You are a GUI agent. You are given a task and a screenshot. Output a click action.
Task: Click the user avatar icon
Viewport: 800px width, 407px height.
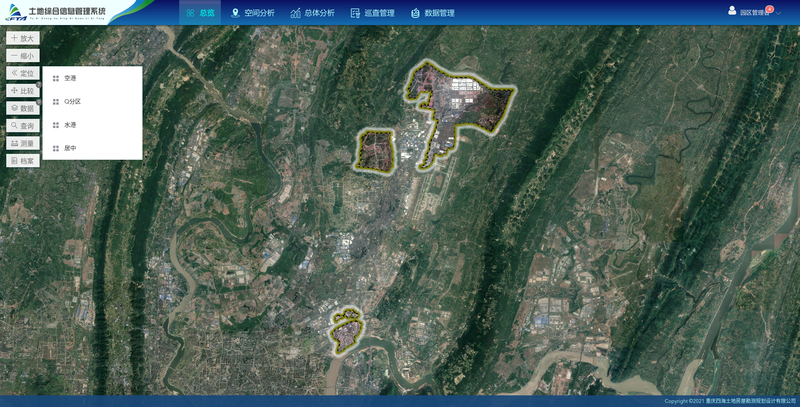(x=732, y=10)
